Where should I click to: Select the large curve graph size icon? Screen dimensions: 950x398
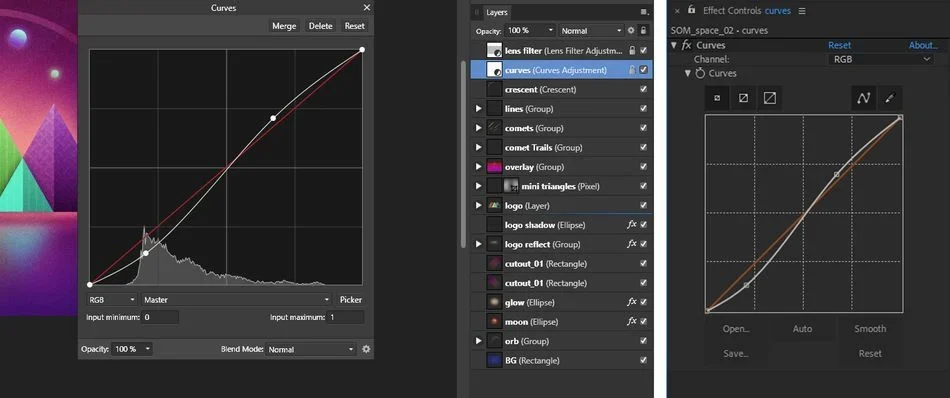coord(769,98)
